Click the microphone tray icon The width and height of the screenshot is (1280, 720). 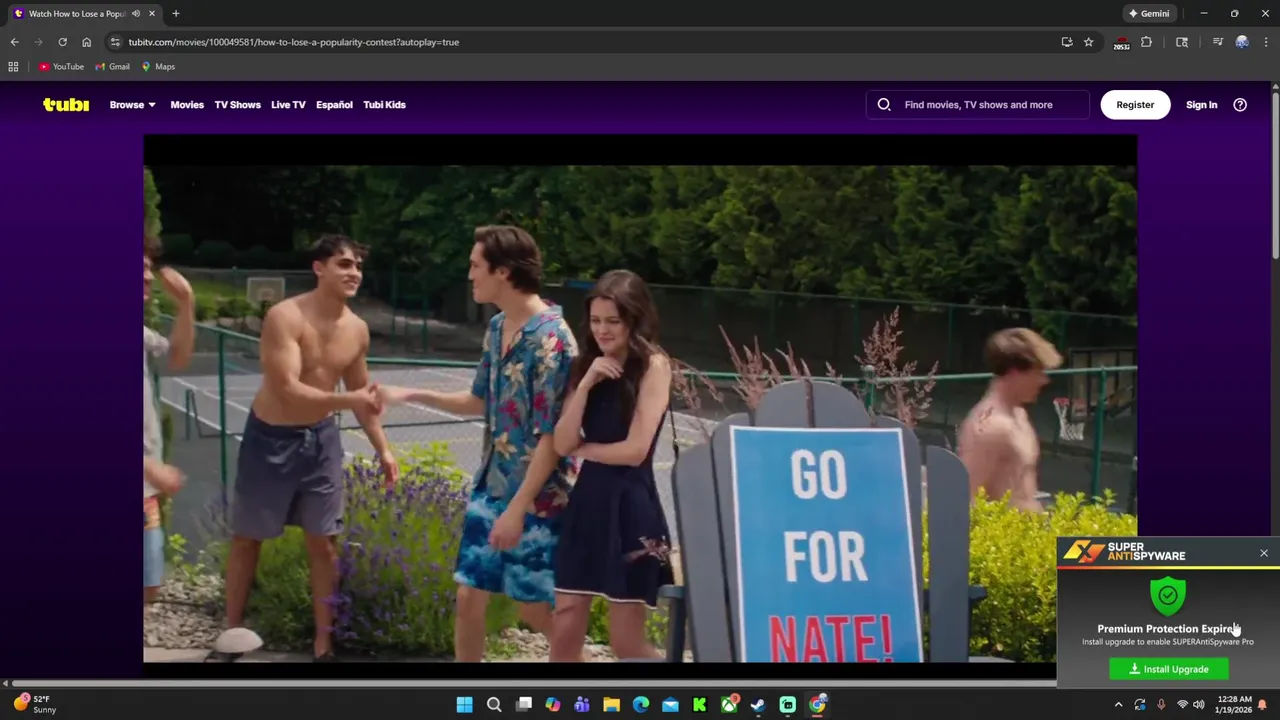pos(1161,705)
